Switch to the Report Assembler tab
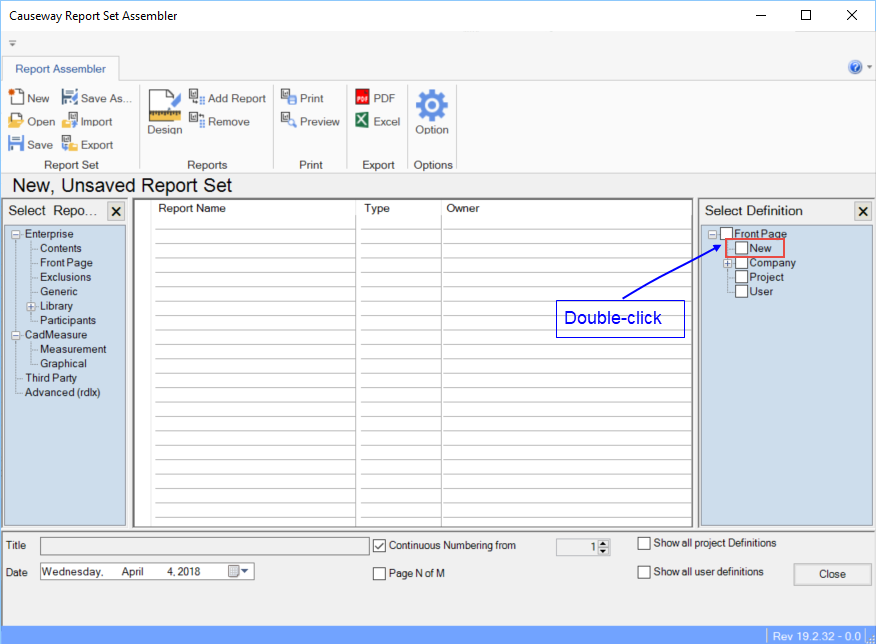This screenshot has height=644, width=876. click(60, 69)
